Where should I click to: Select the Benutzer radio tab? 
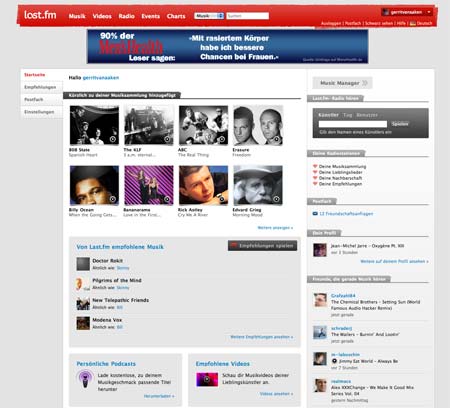point(367,115)
